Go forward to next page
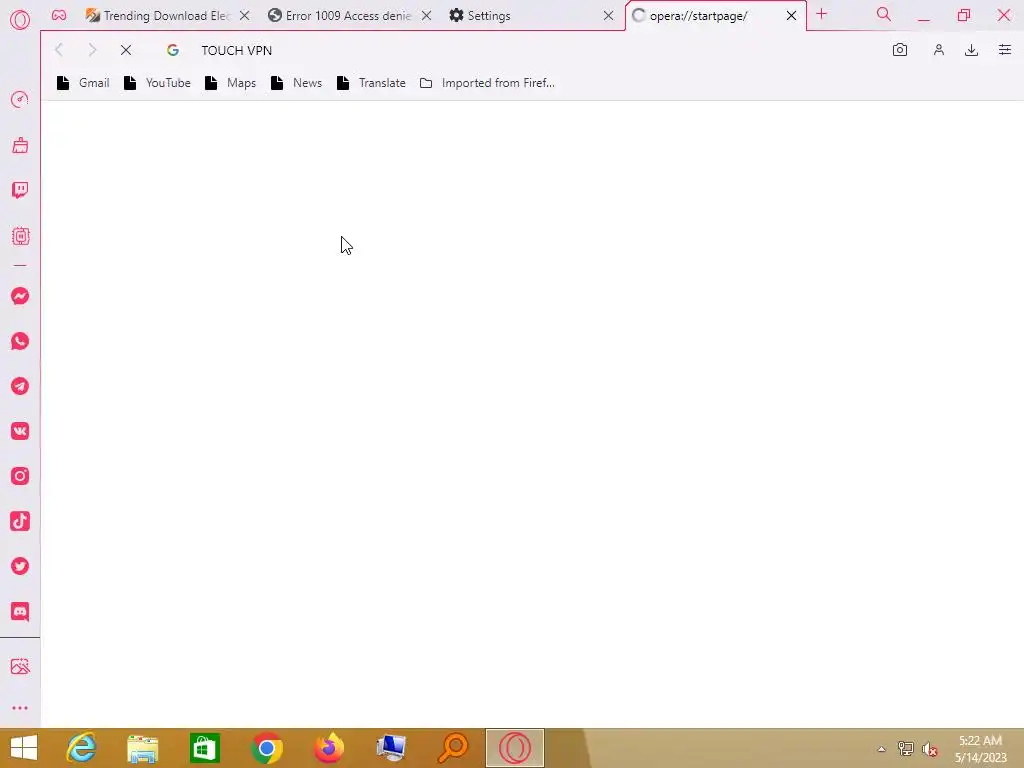 pos(92,50)
